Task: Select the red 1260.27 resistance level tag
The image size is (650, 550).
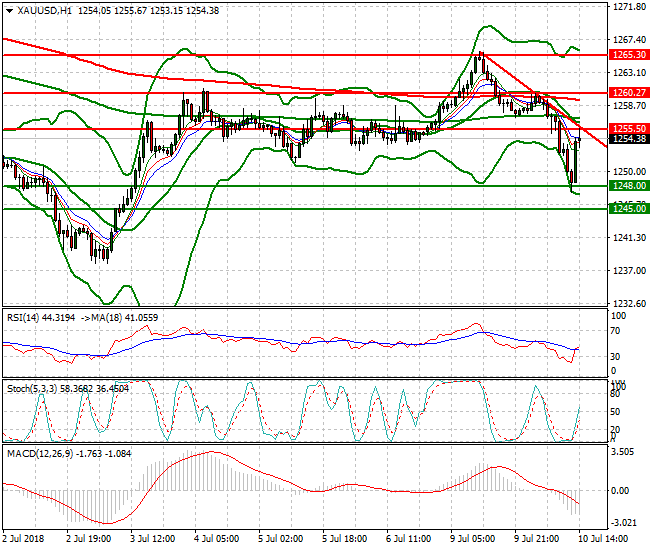Action: coord(628,92)
